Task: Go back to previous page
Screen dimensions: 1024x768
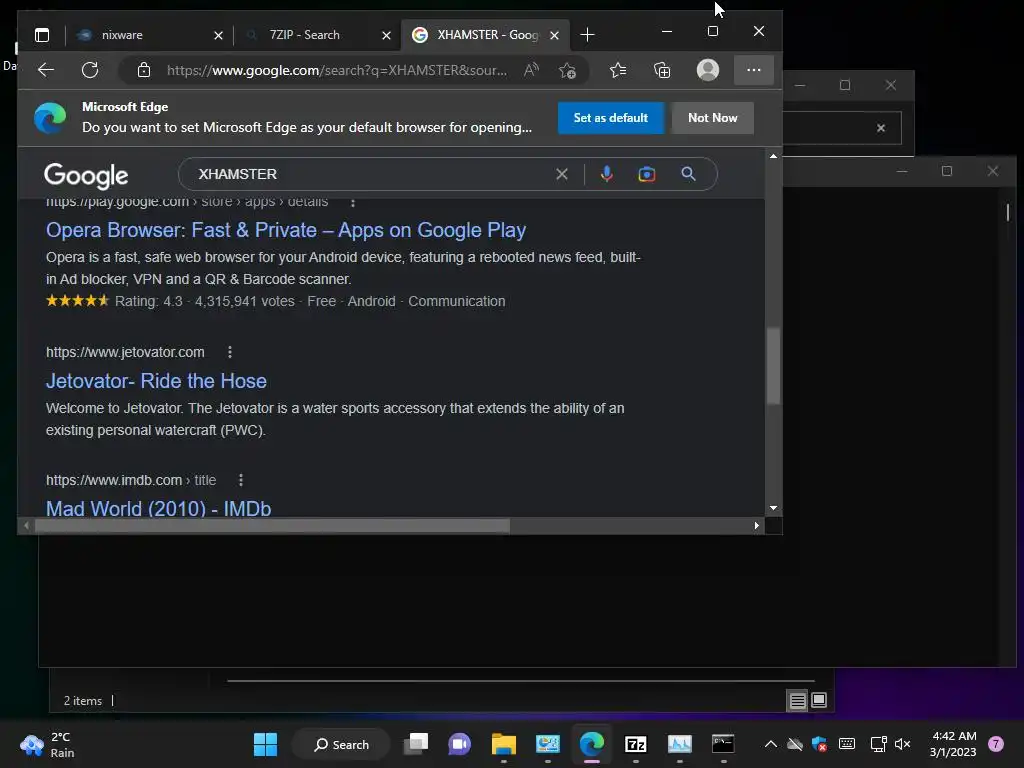Action: [x=46, y=70]
